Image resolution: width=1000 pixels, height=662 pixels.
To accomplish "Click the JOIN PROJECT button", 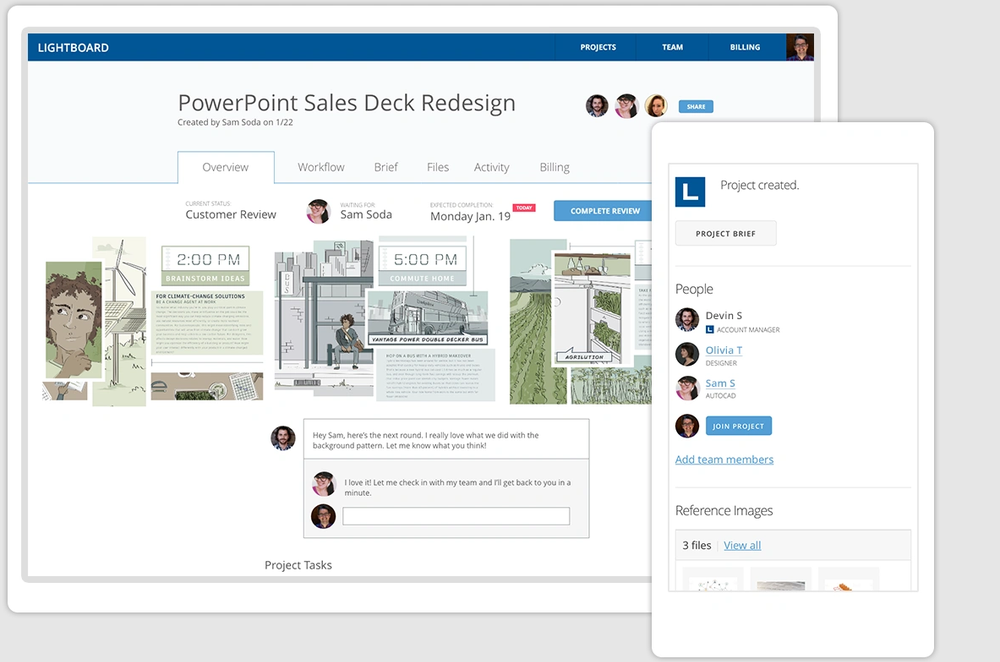I will pos(739,426).
